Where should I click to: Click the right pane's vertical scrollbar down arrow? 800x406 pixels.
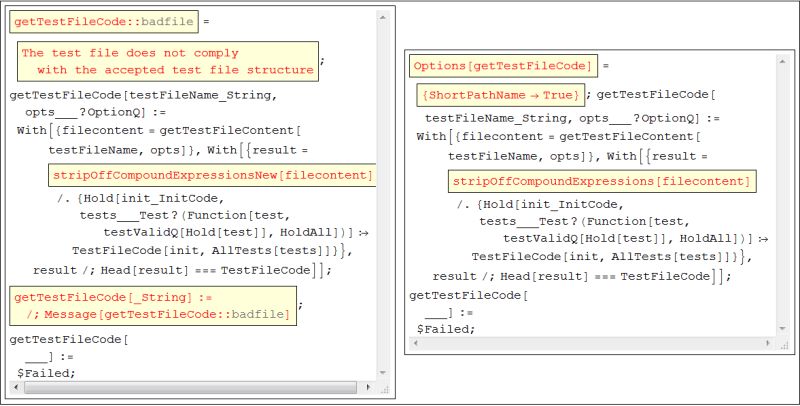click(x=782, y=329)
